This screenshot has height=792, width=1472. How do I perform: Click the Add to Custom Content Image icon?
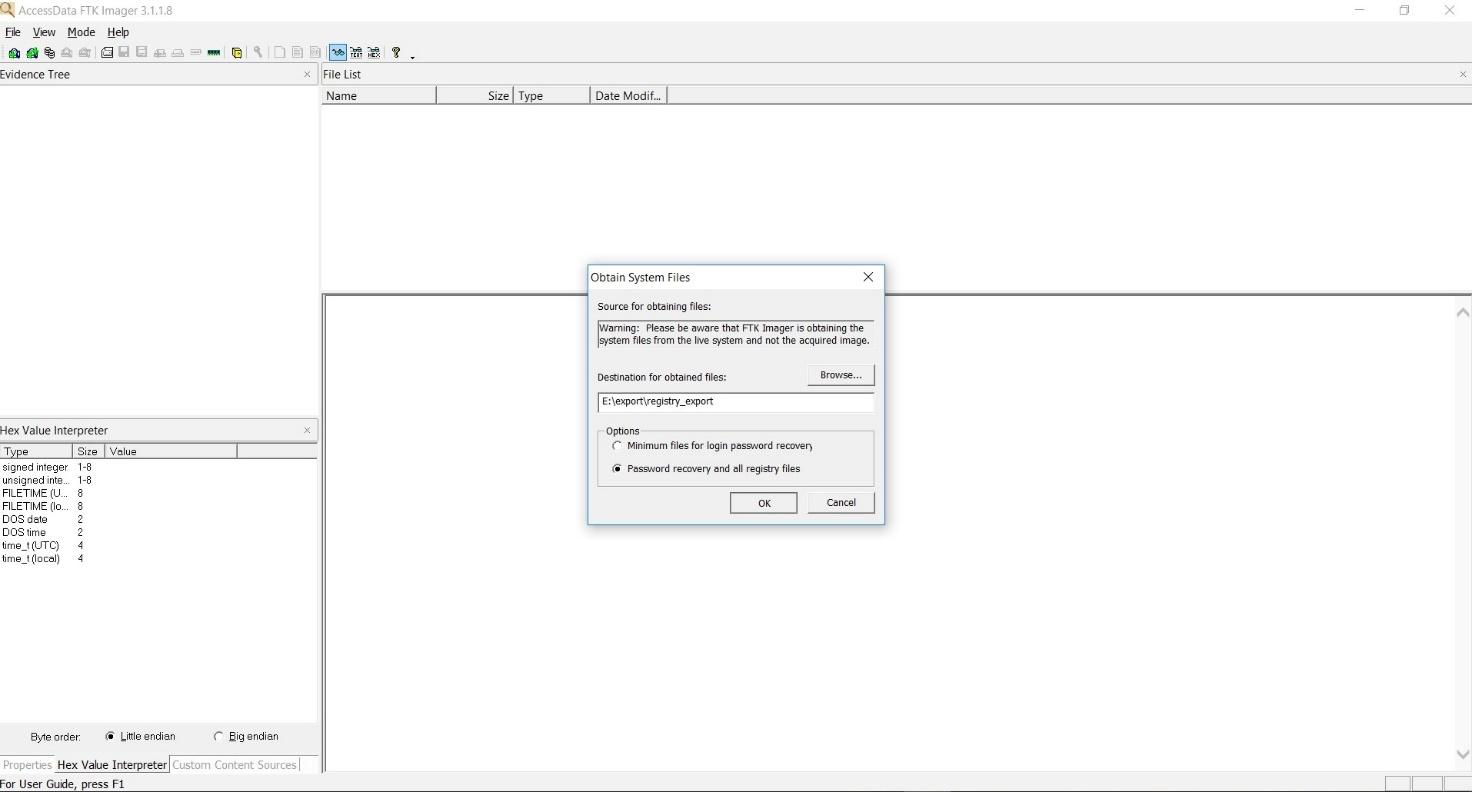pos(160,53)
